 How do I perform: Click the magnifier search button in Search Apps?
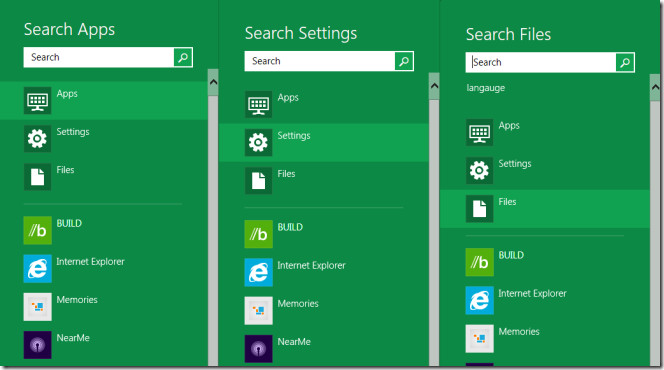pos(183,57)
